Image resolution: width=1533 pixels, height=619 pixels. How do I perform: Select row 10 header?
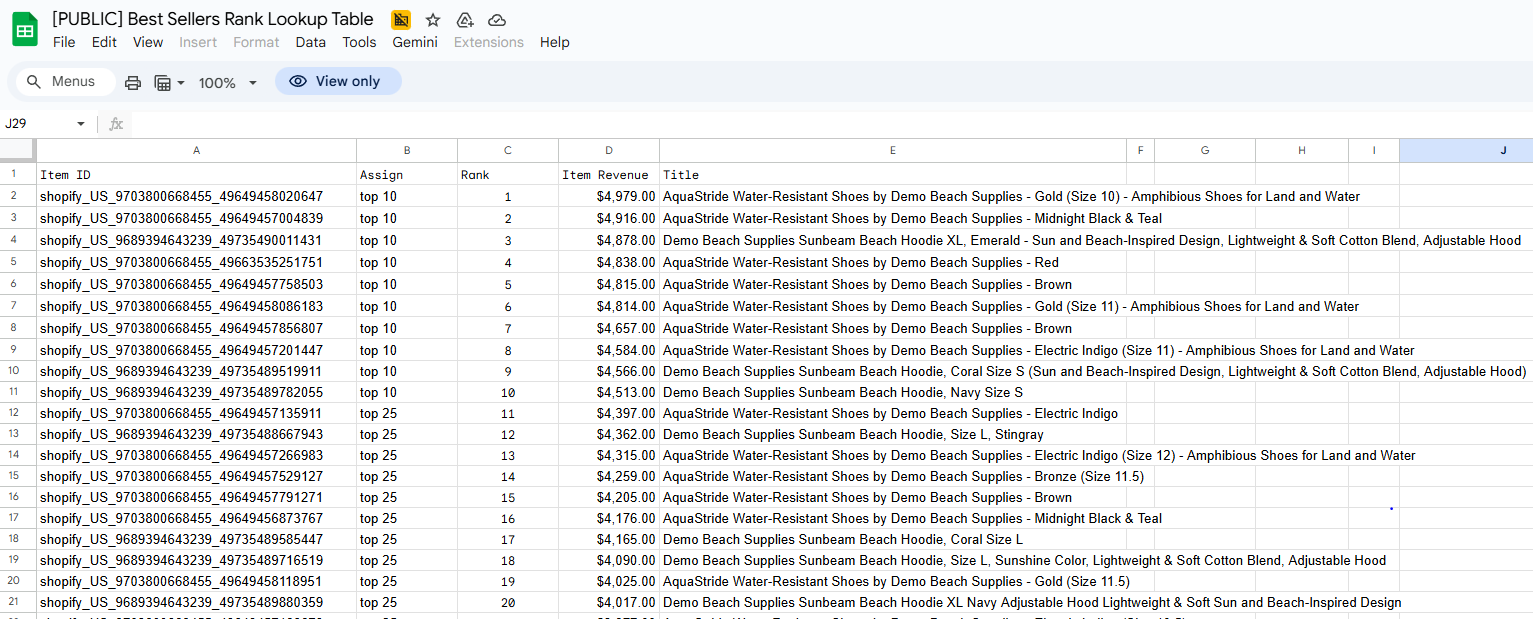pyautogui.click(x=14, y=371)
